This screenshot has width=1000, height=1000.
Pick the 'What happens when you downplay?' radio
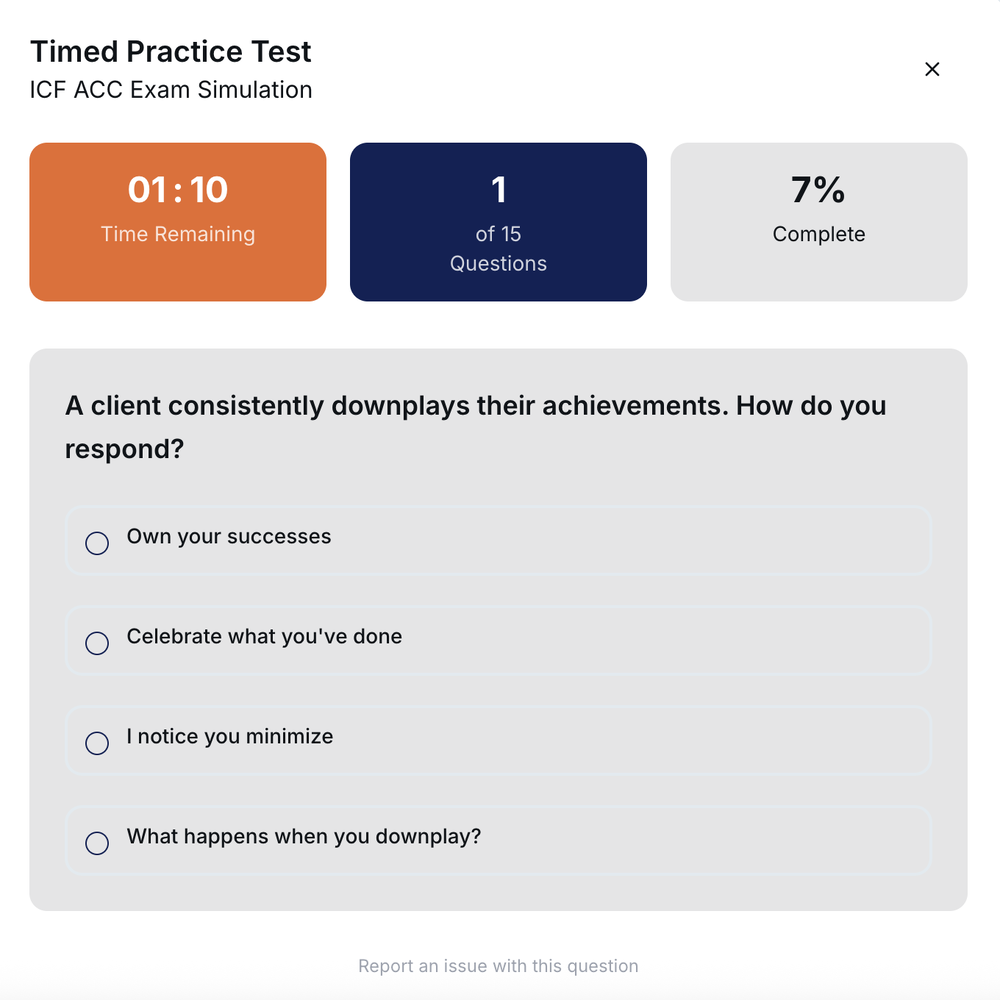pos(97,843)
